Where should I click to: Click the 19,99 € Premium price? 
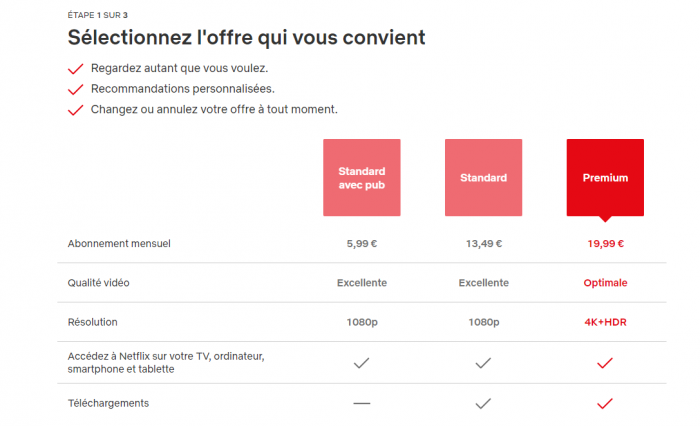pos(605,244)
